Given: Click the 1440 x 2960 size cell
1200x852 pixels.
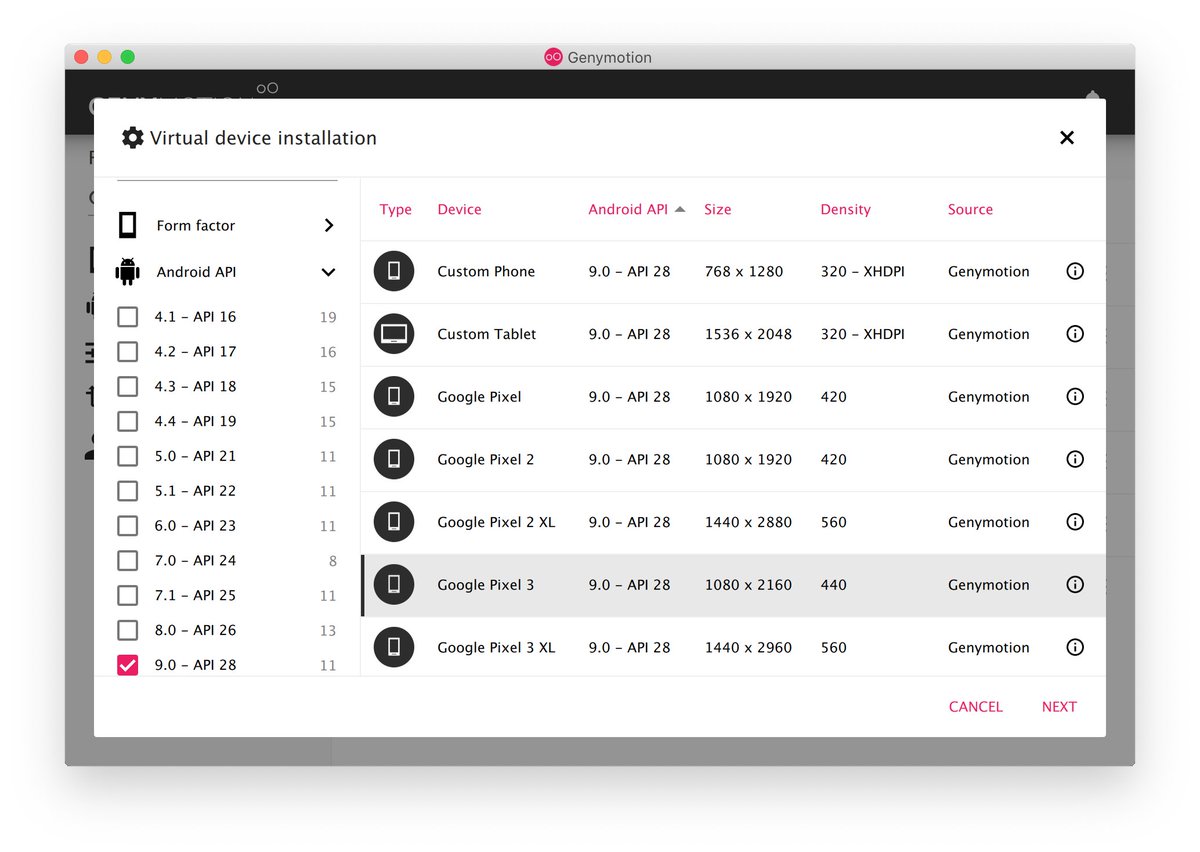Looking at the screenshot, I should point(748,647).
